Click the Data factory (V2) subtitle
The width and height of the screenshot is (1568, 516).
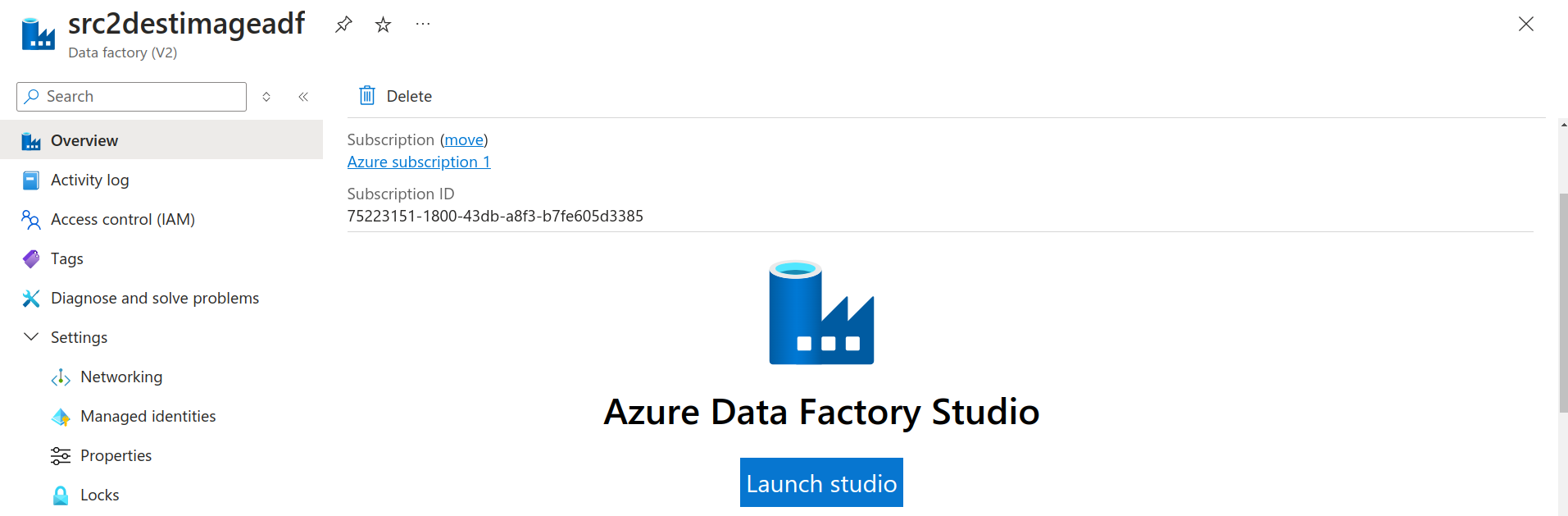pos(123,53)
